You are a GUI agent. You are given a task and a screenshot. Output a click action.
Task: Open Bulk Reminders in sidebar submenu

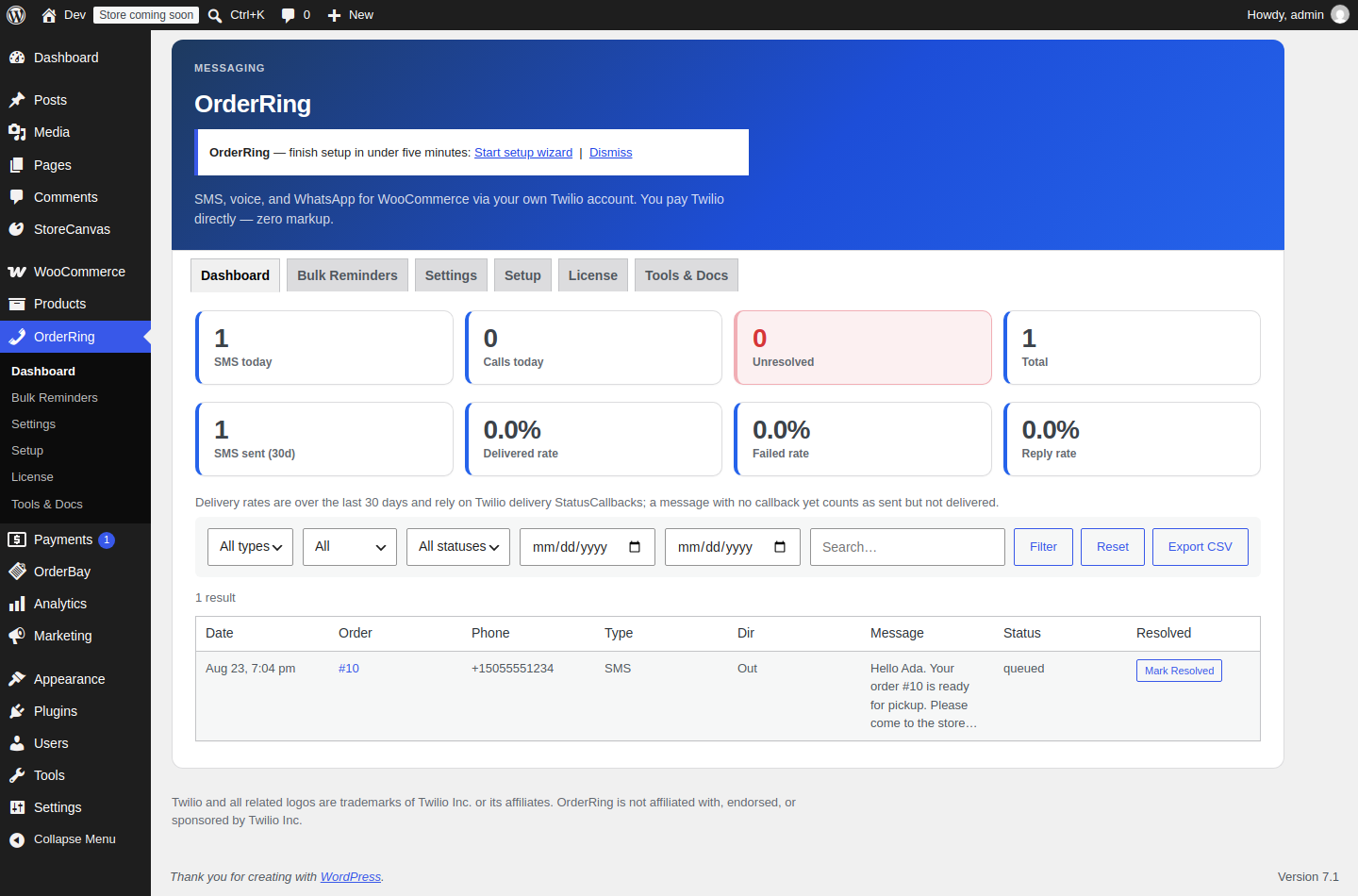click(55, 398)
